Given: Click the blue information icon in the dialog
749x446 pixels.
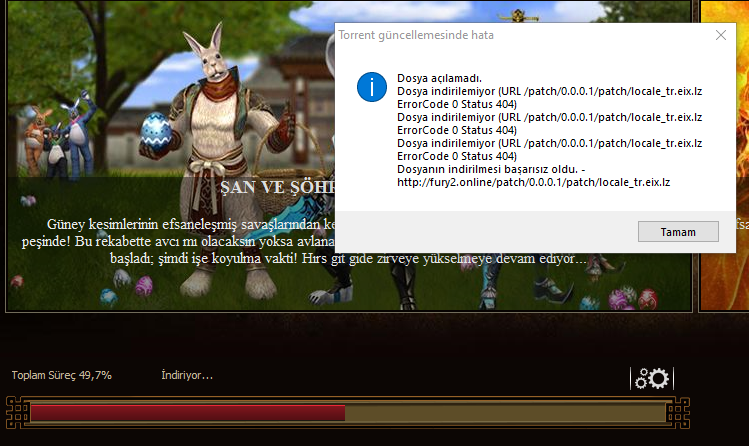Looking at the screenshot, I should coord(372,87).
